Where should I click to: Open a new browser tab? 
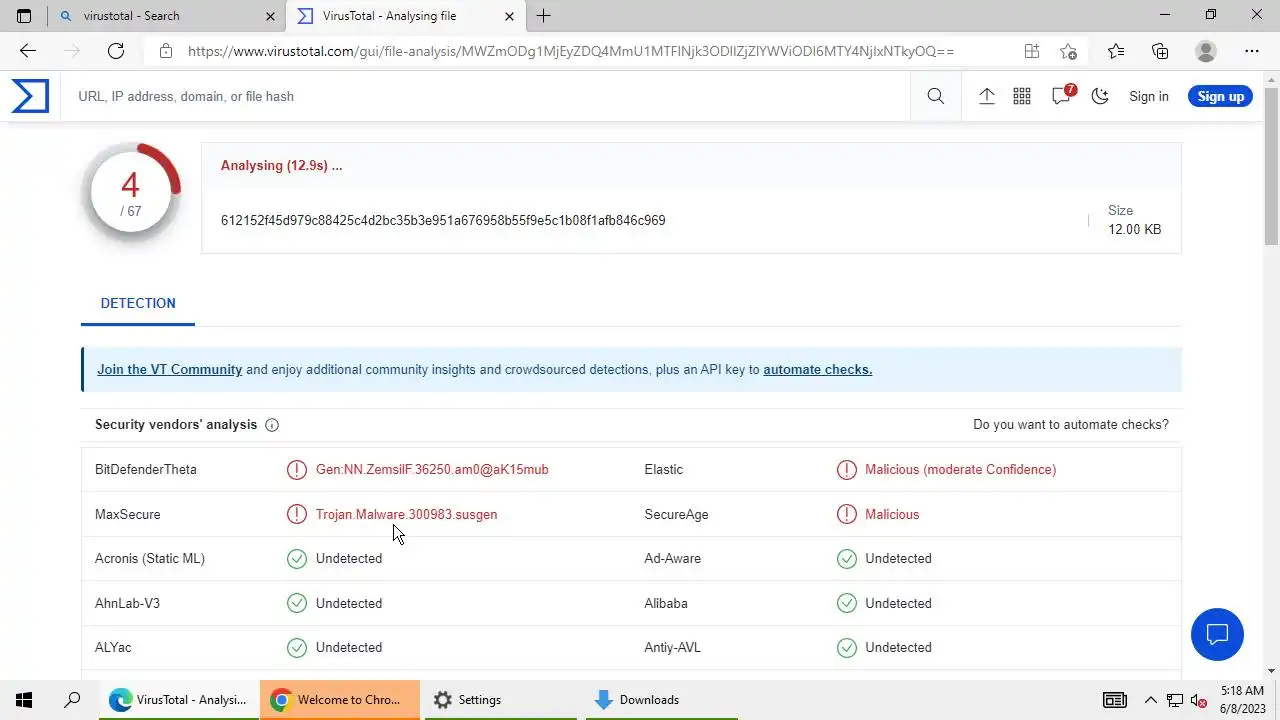click(x=543, y=16)
